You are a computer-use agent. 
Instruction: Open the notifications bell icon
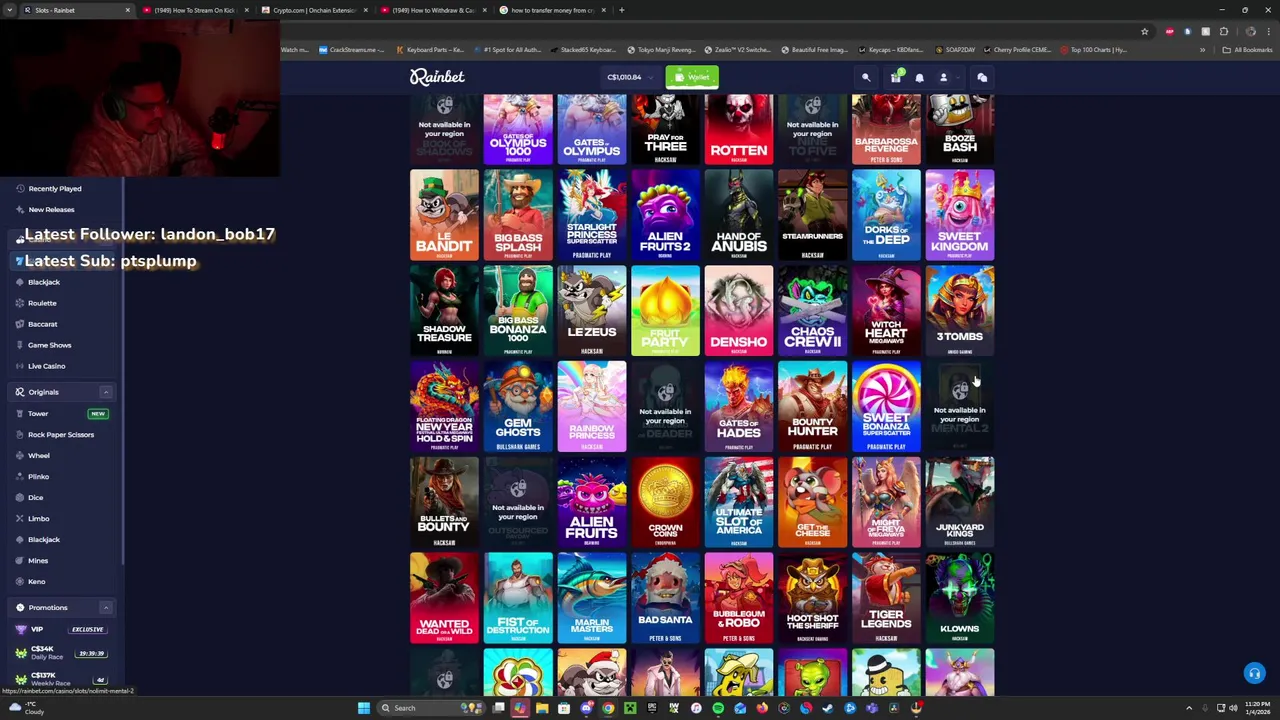(x=919, y=77)
